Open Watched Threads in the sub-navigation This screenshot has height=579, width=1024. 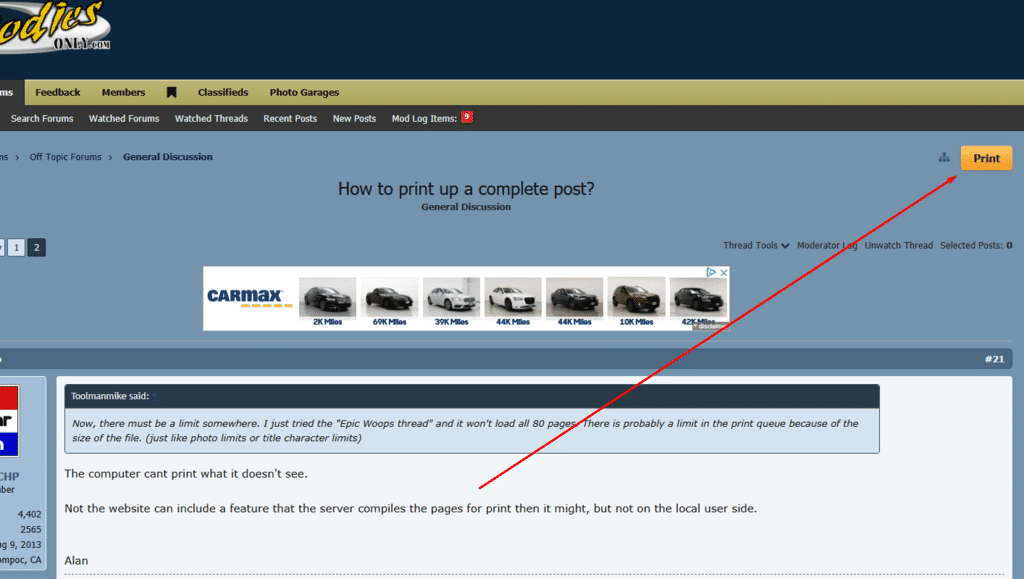[211, 118]
